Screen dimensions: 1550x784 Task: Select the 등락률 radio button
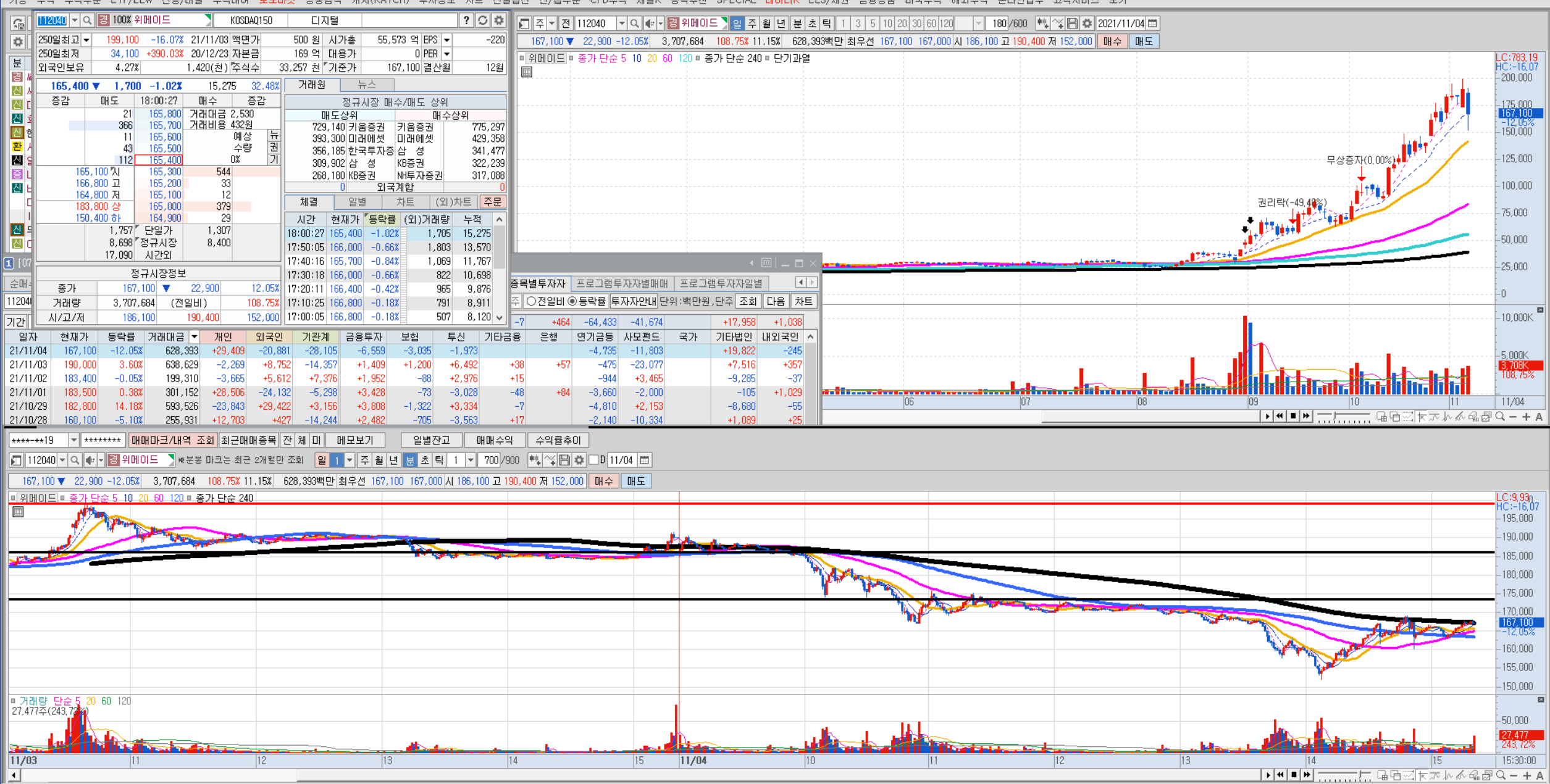point(572,301)
